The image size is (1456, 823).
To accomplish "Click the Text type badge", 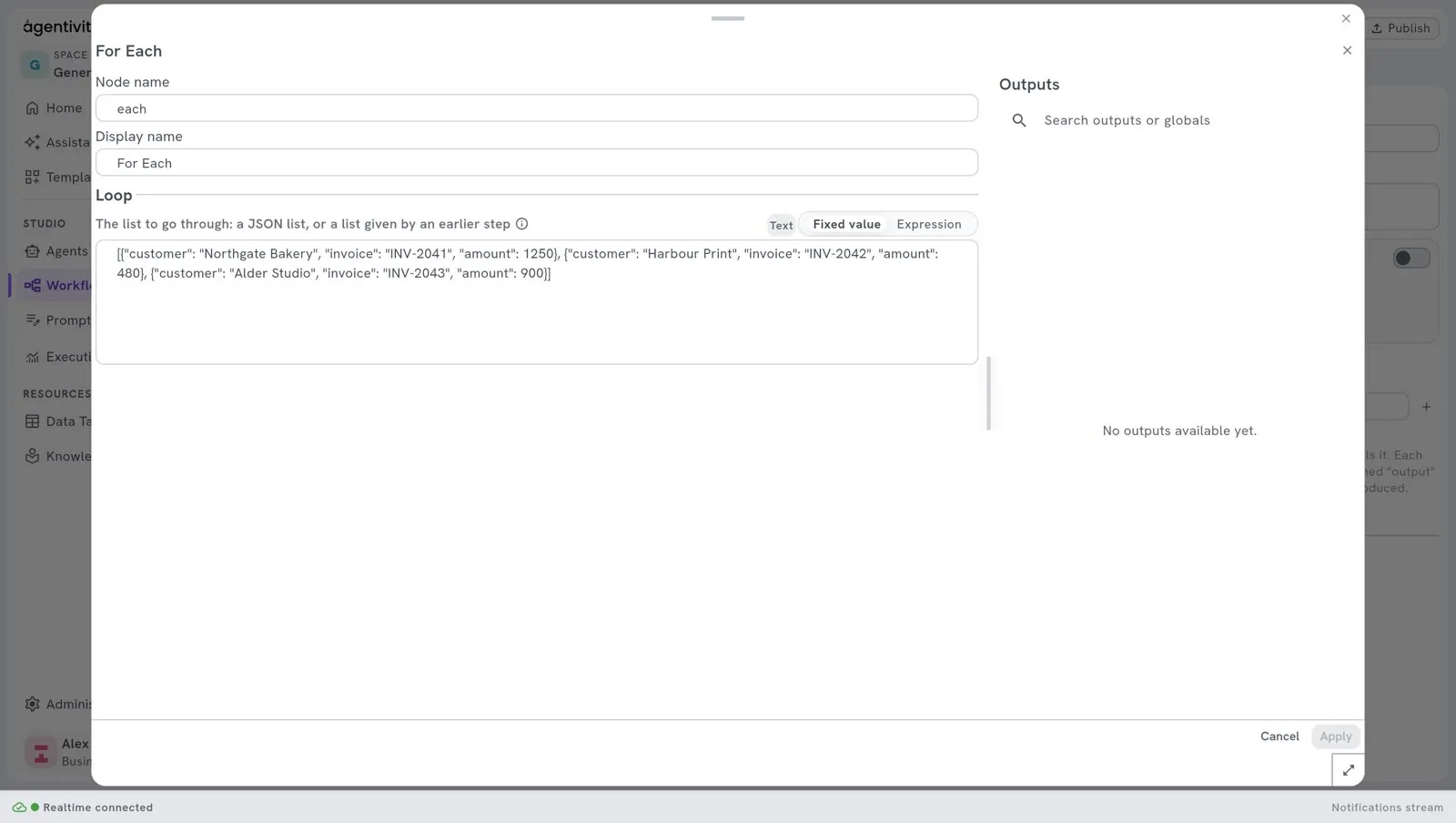I will (781, 225).
